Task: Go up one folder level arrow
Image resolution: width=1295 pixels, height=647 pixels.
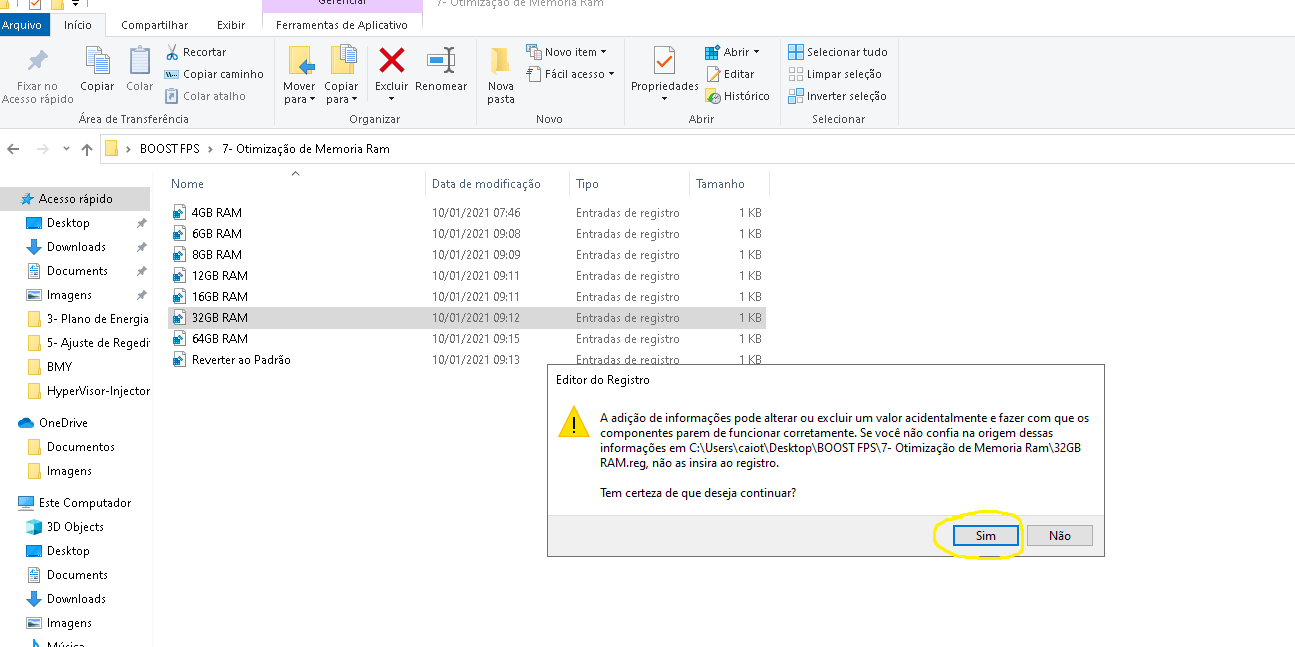Action: (87, 149)
